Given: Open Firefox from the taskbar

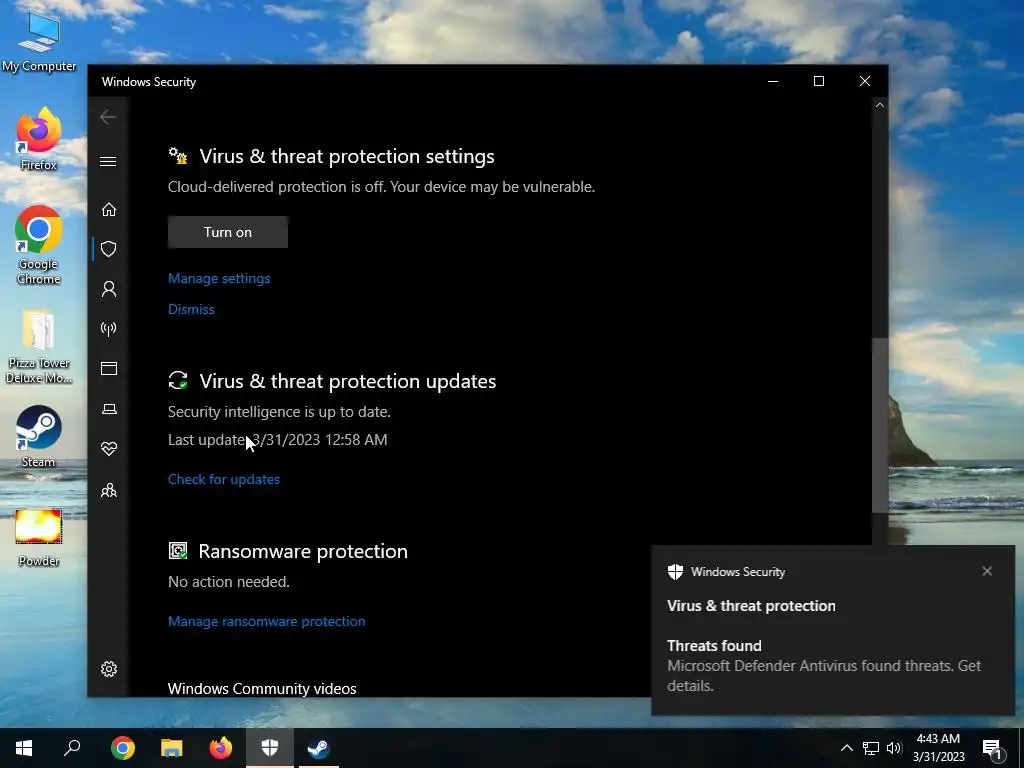Looking at the screenshot, I should (x=221, y=748).
